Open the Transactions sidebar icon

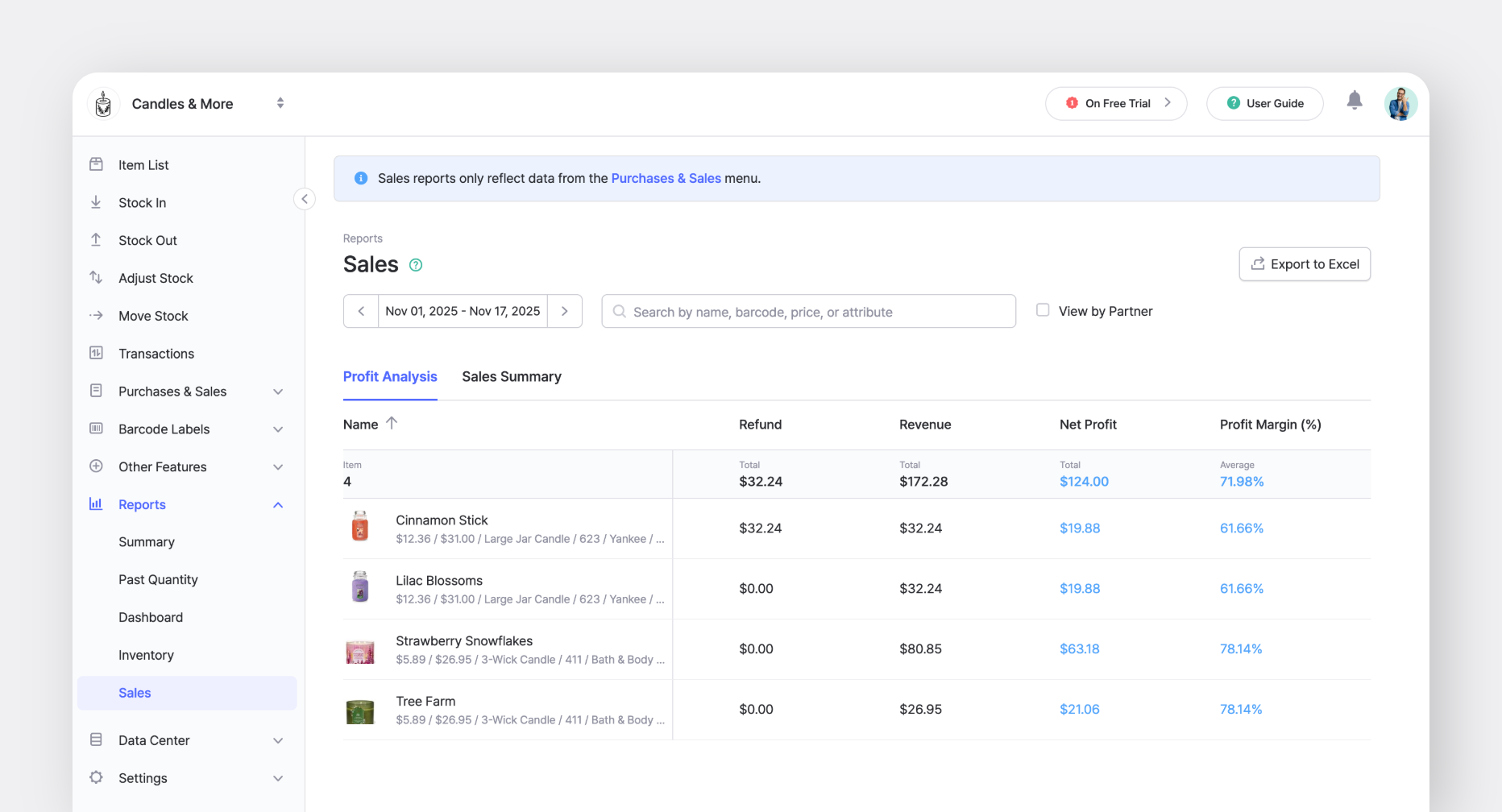click(x=97, y=353)
